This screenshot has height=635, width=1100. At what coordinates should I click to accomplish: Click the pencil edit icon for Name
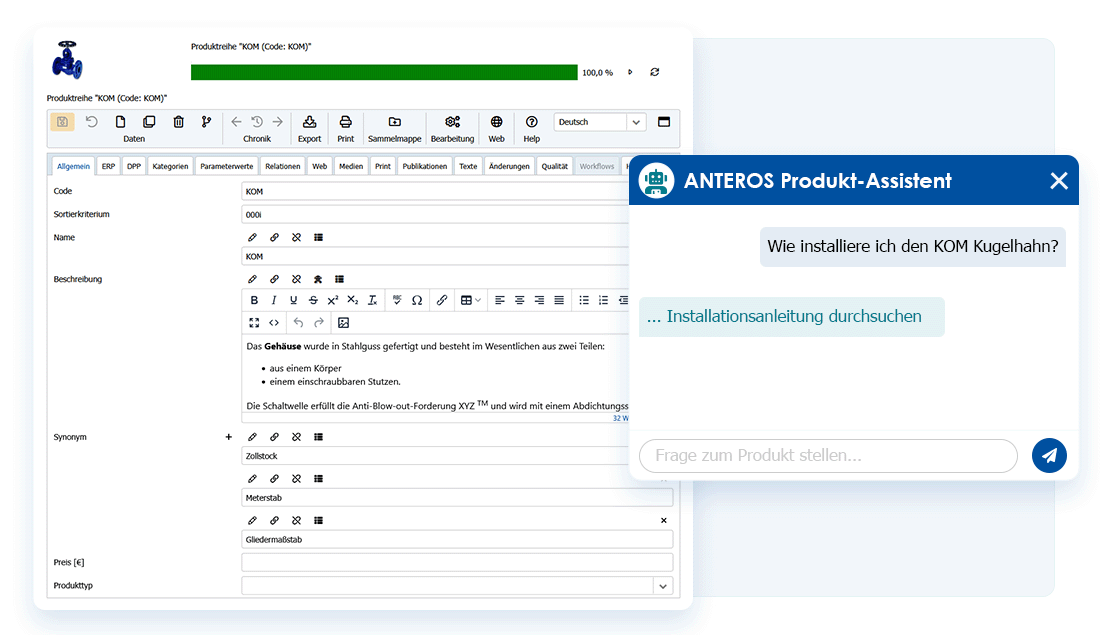tap(253, 237)
